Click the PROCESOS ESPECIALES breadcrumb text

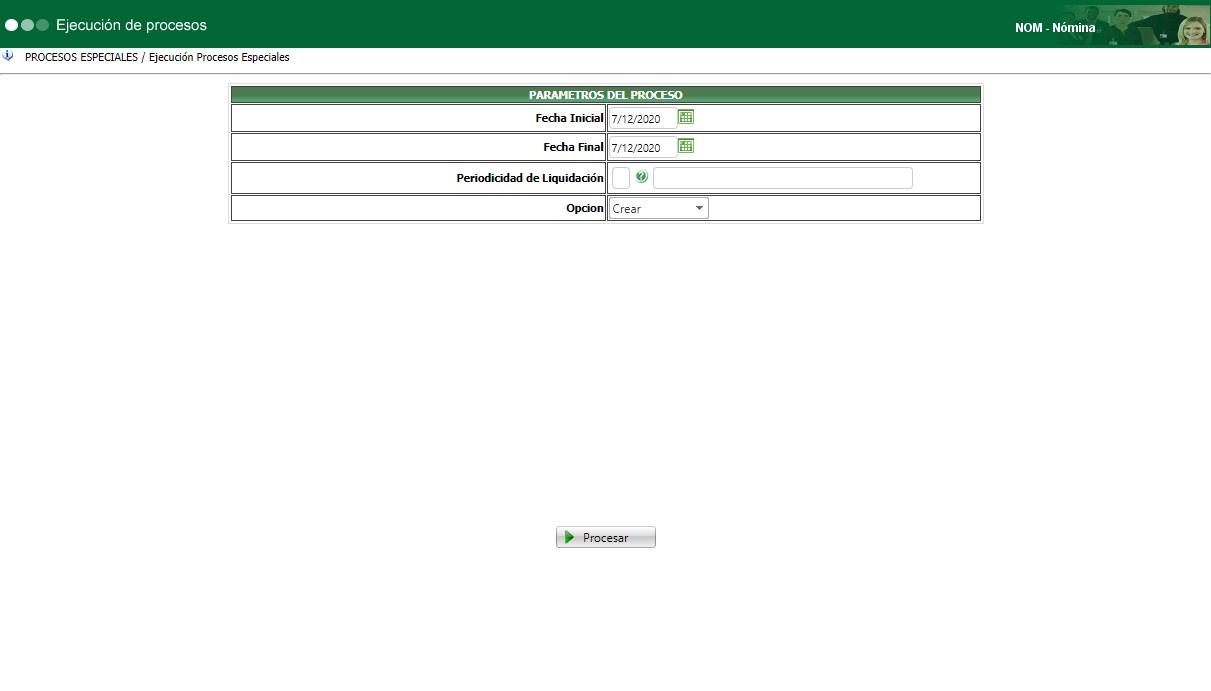(81, 57)
